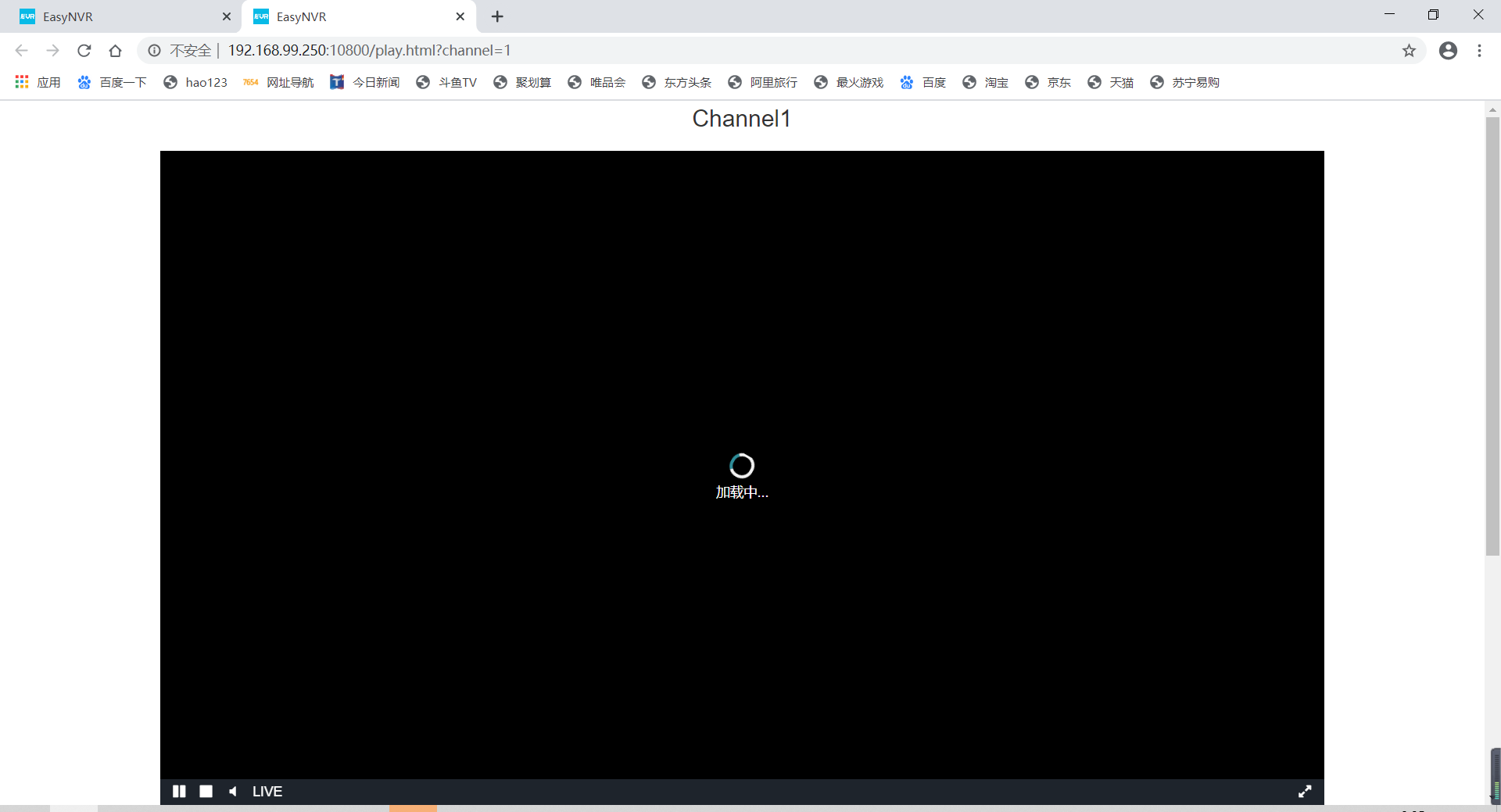Open the browser home page
Image resolution: width=1501 pixels, height=812 pixels.
116,51
